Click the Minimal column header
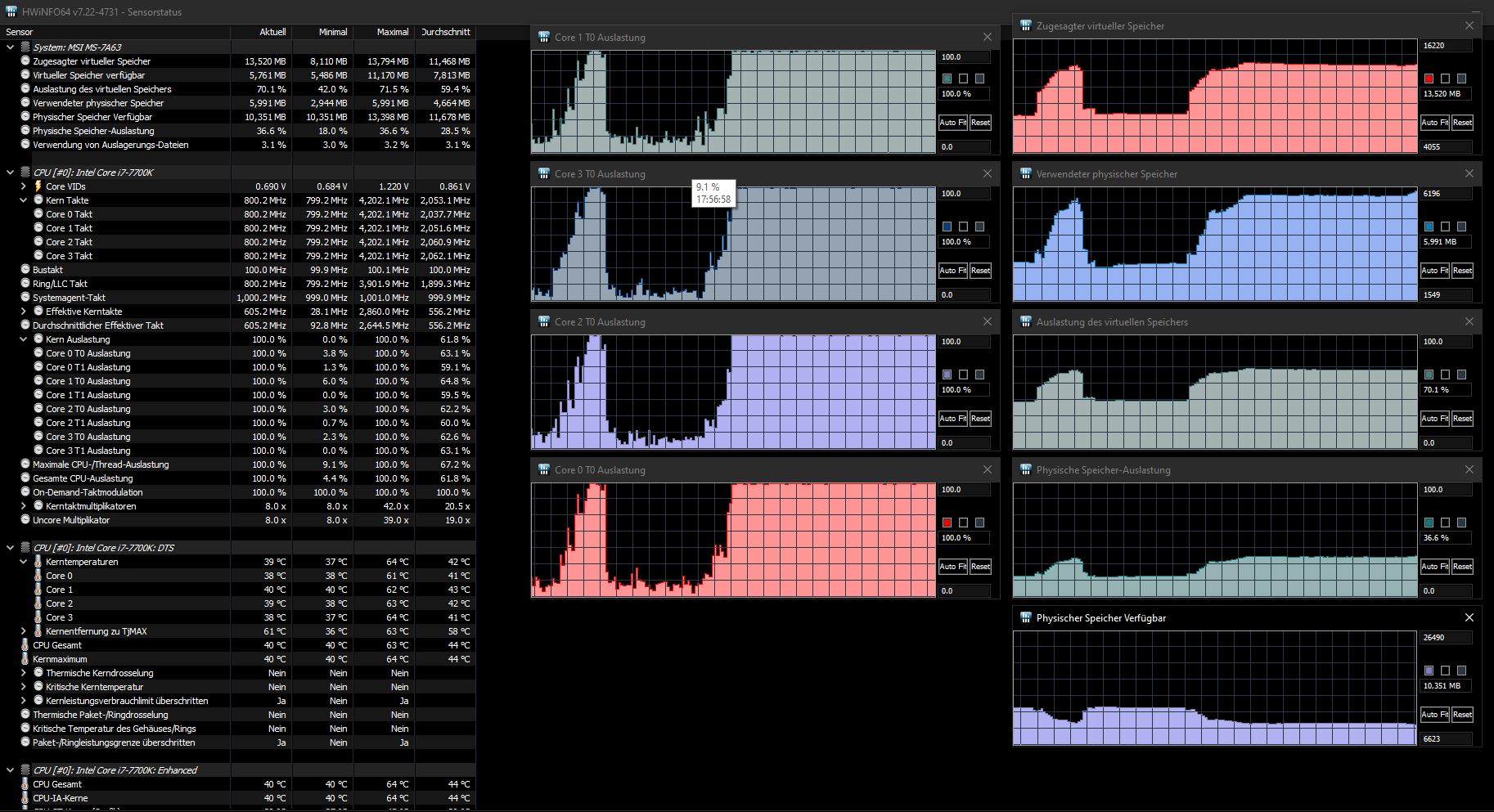Screen dimensions: 1494x812 [323, 32]
